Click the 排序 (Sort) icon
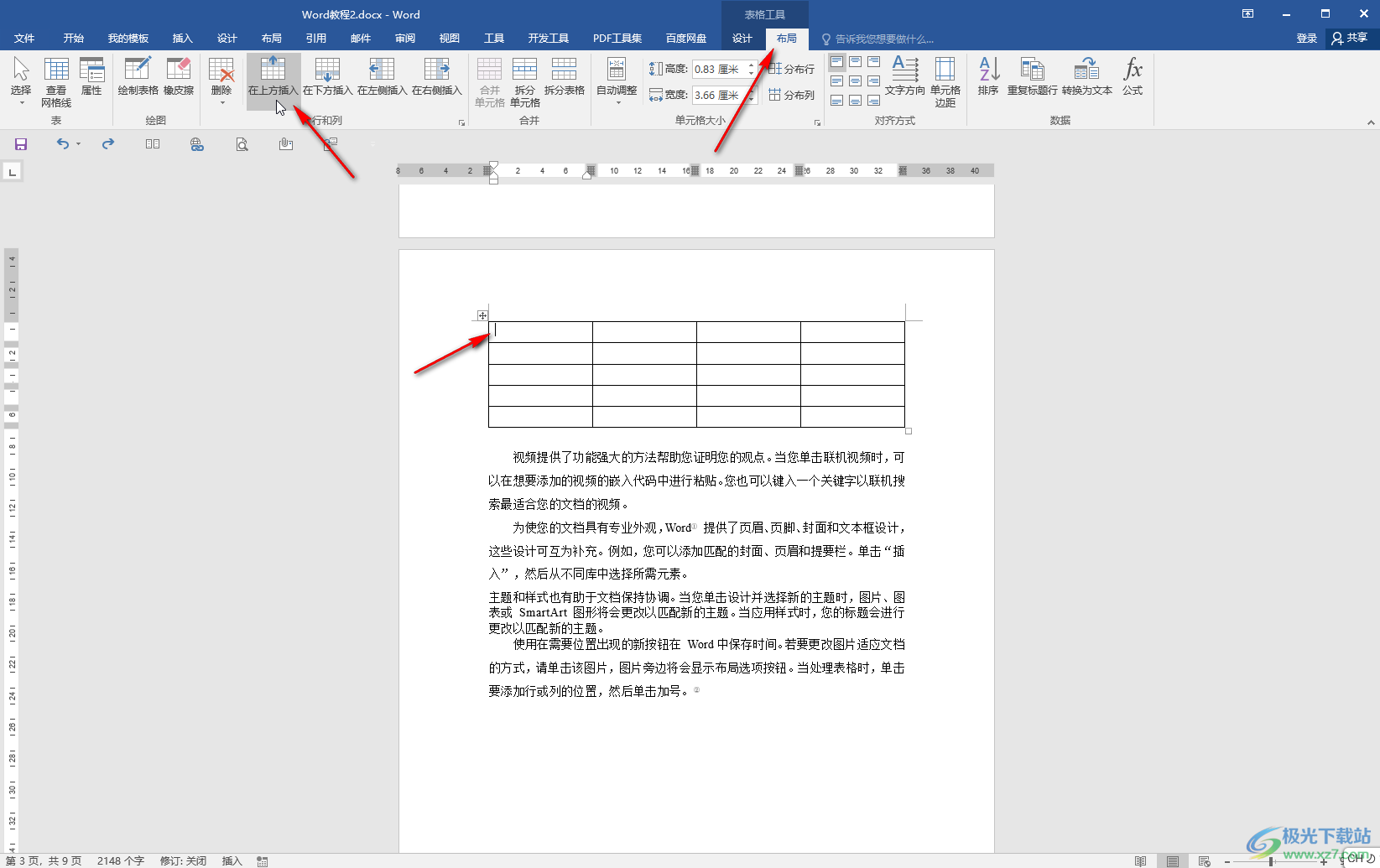This screenshot has height=868, width=1380. (x=988, y=75)
